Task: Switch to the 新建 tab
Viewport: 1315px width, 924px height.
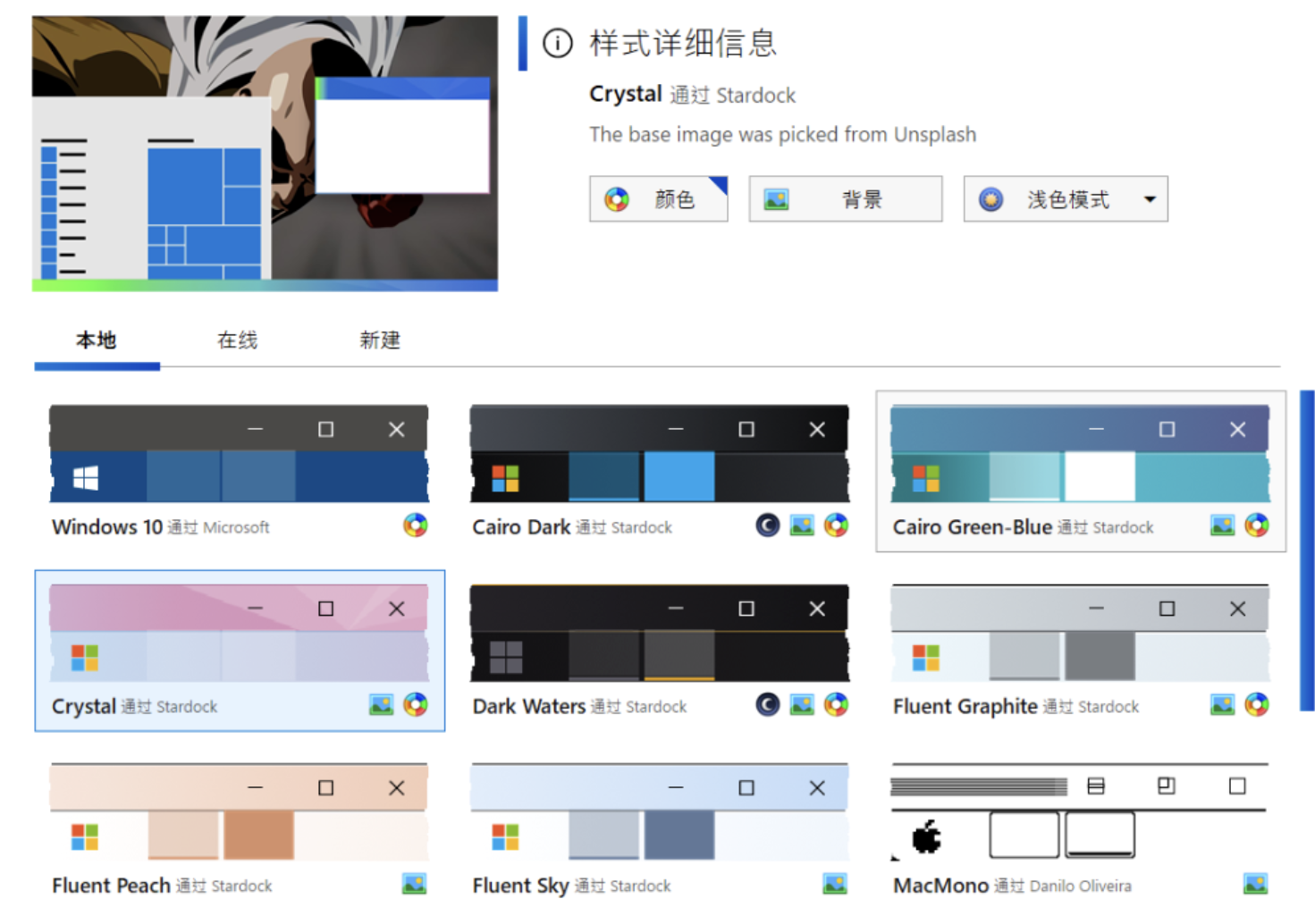Action: tap(380, 340)
